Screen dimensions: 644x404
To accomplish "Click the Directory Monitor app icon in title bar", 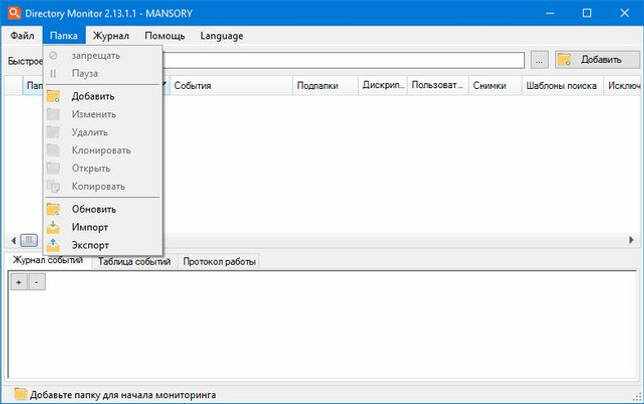I will click(x=14, y=13).
